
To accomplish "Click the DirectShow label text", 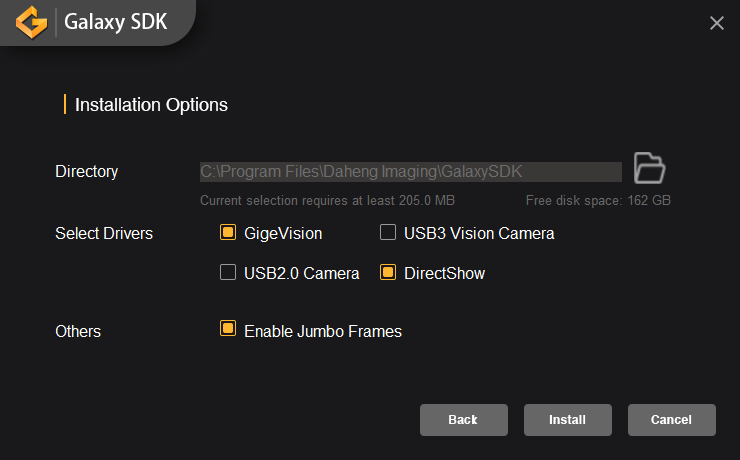I will tap(444, 273).
